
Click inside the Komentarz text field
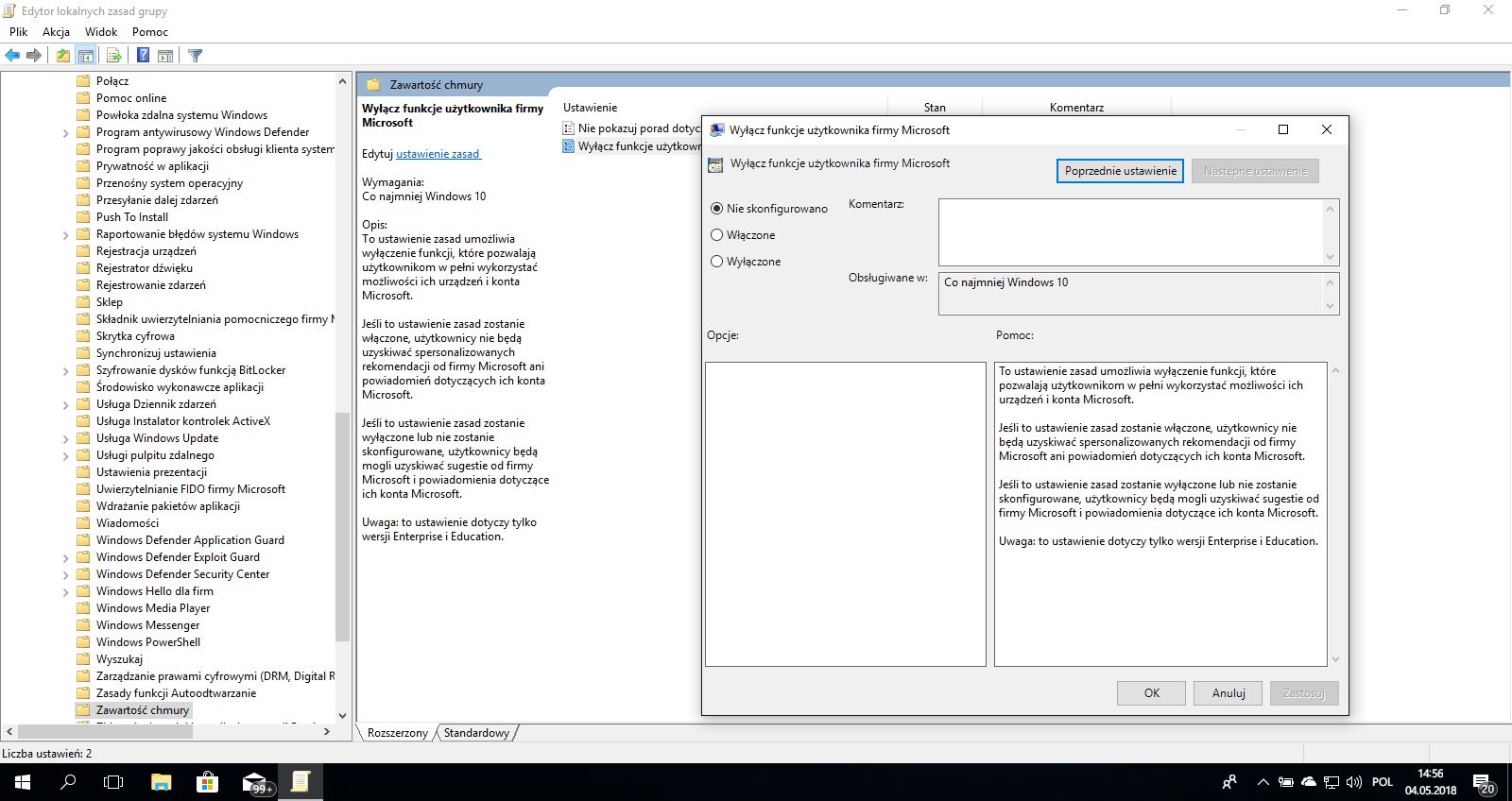(1130, 232)
